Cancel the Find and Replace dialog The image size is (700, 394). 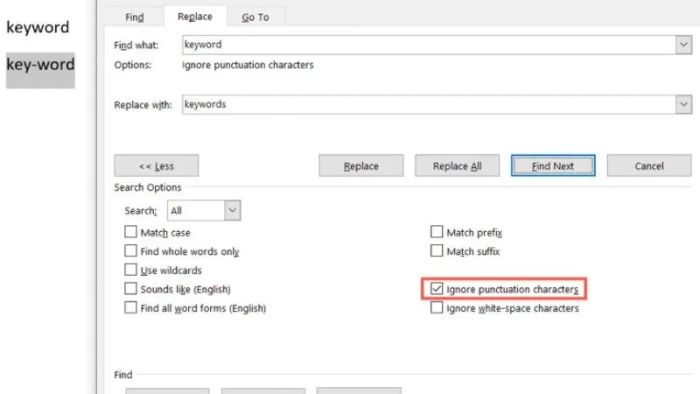point(649,166)
